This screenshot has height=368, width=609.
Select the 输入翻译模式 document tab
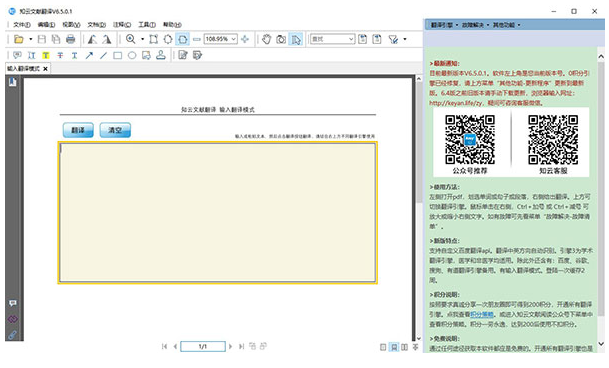pyautogui.click(x=23, y=69)
